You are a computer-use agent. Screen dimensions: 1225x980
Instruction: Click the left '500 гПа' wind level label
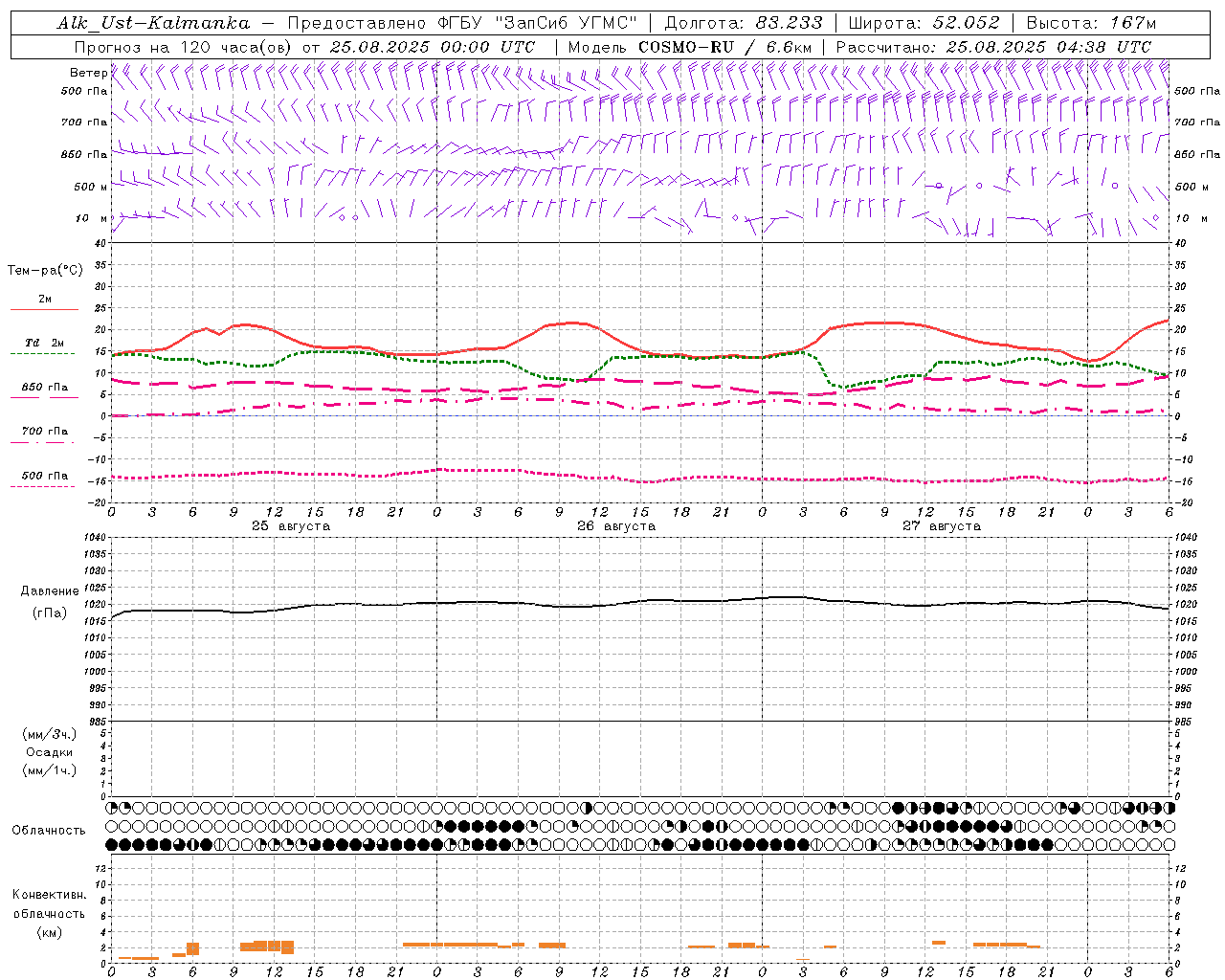(x=84, y=91)
